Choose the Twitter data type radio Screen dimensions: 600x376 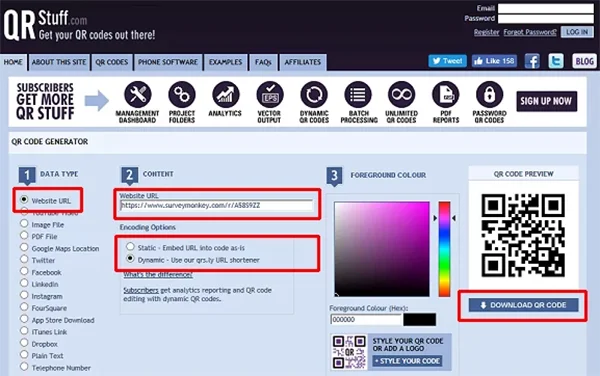pos(24,259)
